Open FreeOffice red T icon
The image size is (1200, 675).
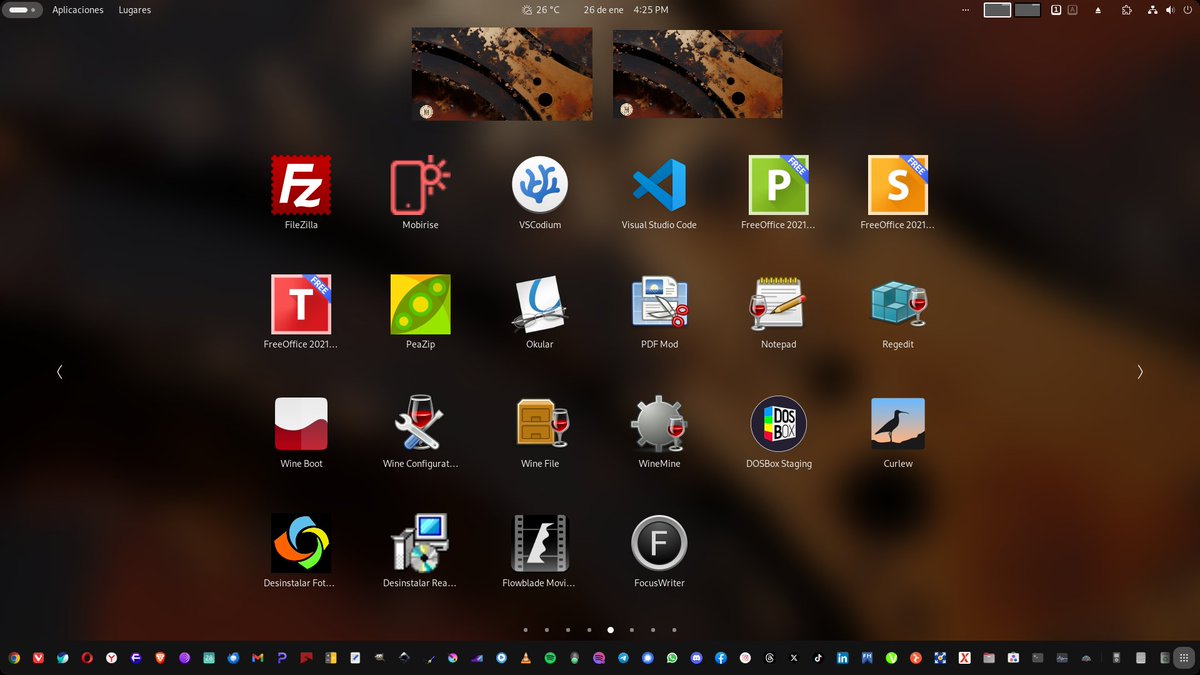point(301,313)
